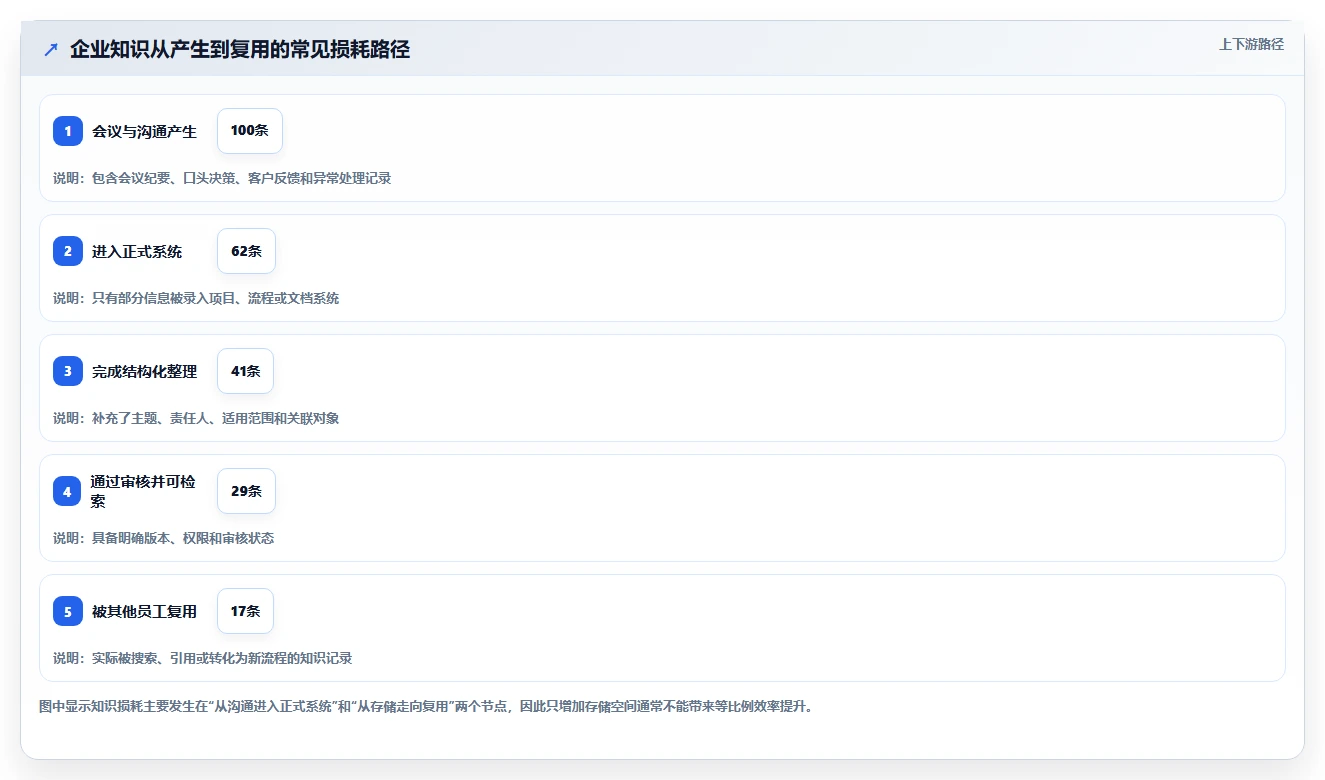1325x780 pixels.
Task: Click the step 2 number badge
Action: [x=68, y=251]
